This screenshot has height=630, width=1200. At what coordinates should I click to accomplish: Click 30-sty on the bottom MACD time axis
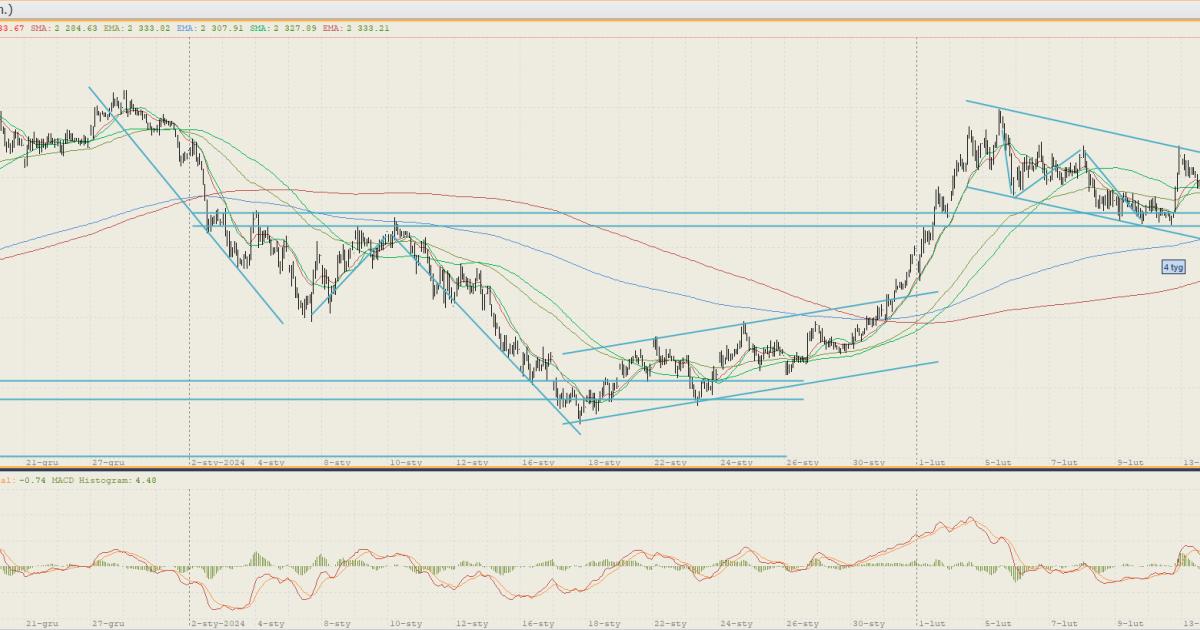[x=869, y=623]
